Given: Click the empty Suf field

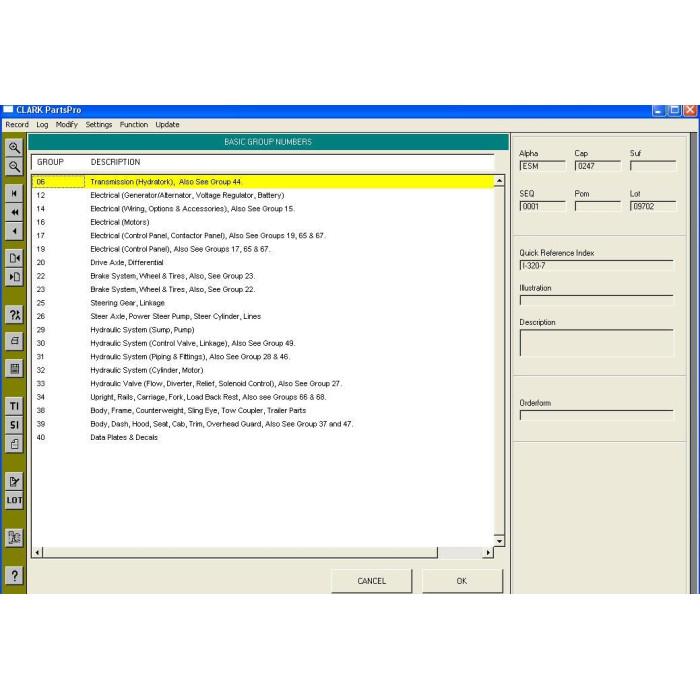Looking at the screenshot, I should tap(653, 166).
